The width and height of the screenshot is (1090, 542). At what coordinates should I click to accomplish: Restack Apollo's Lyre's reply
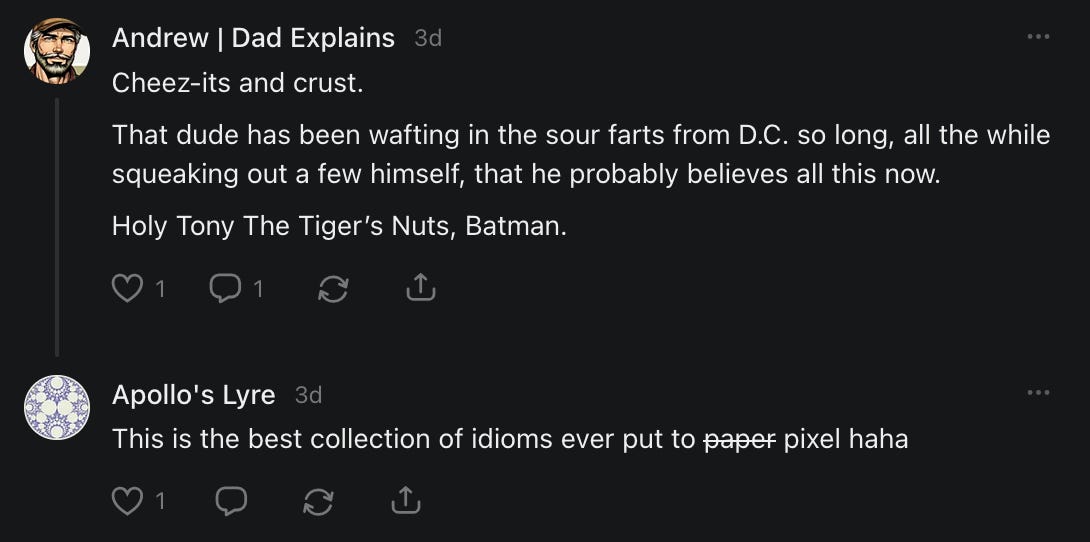click(317, 500)
